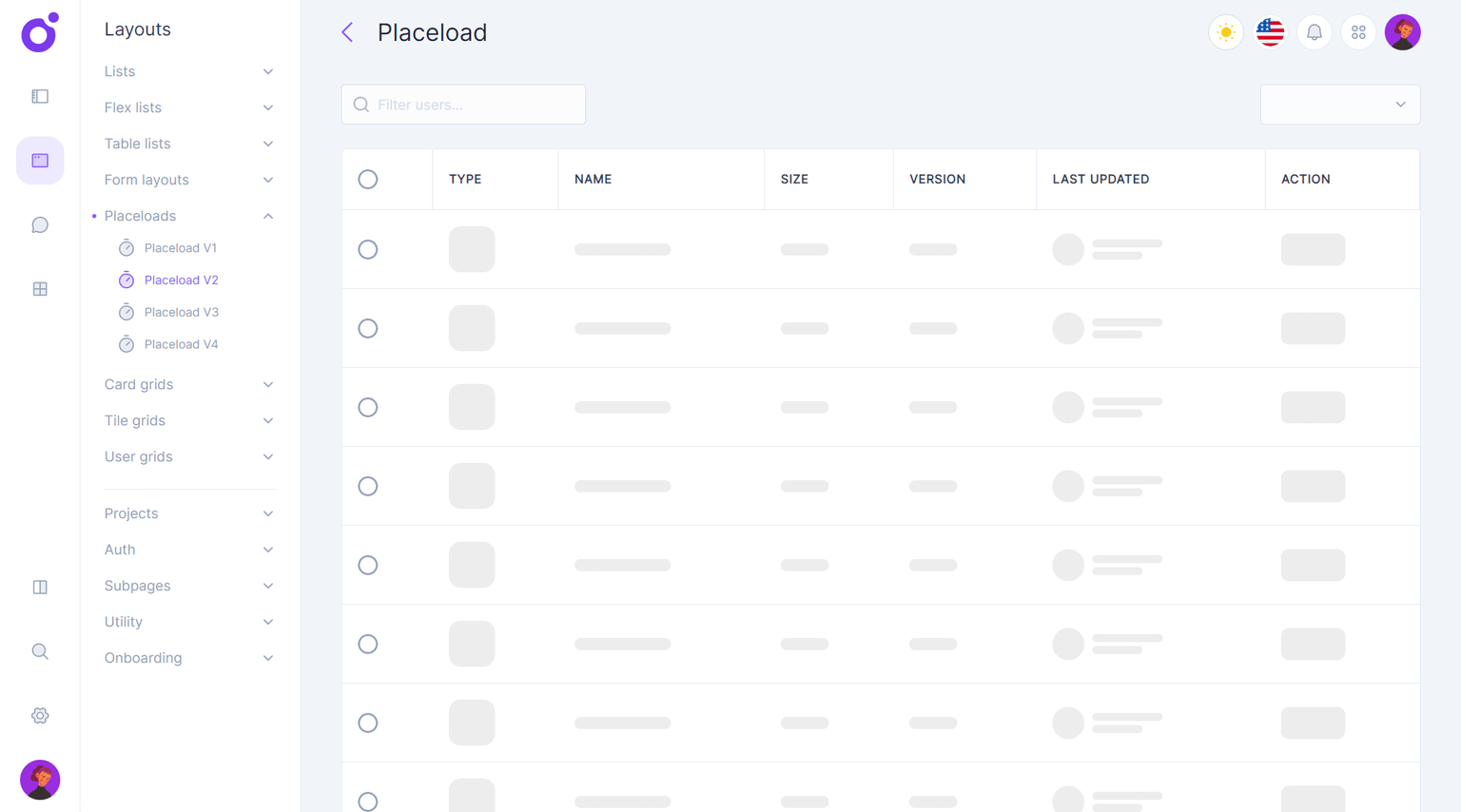Screen dimensions: 1461x812
Task: Open Placeload V3 menu item
Action: click(x=181, y=312)
